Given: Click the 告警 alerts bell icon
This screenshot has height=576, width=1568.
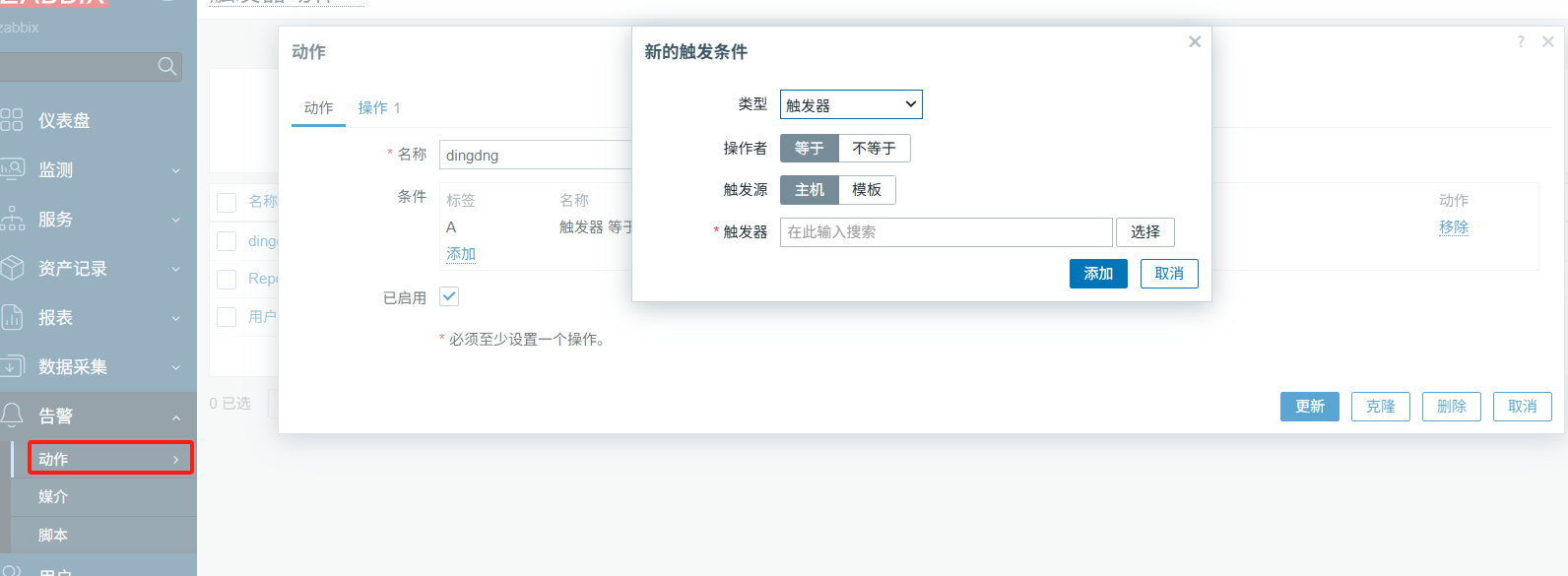Looking at the screenshot, I should coord(12,416).
